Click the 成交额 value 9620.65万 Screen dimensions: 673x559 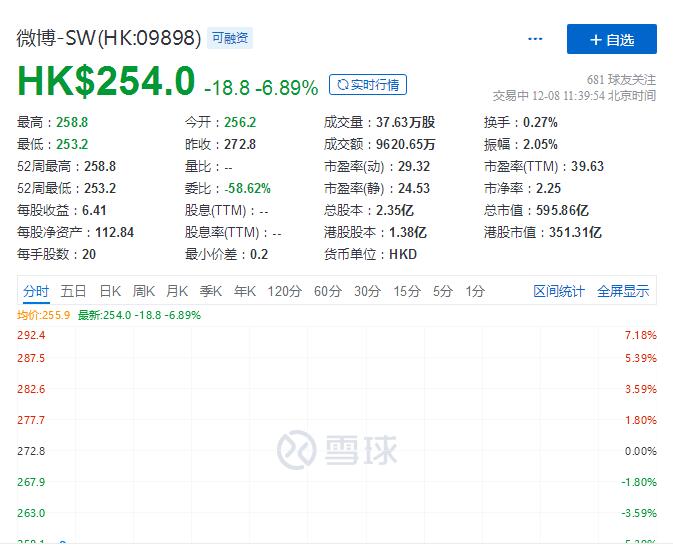pyautogui.click(x=406, y=144)
